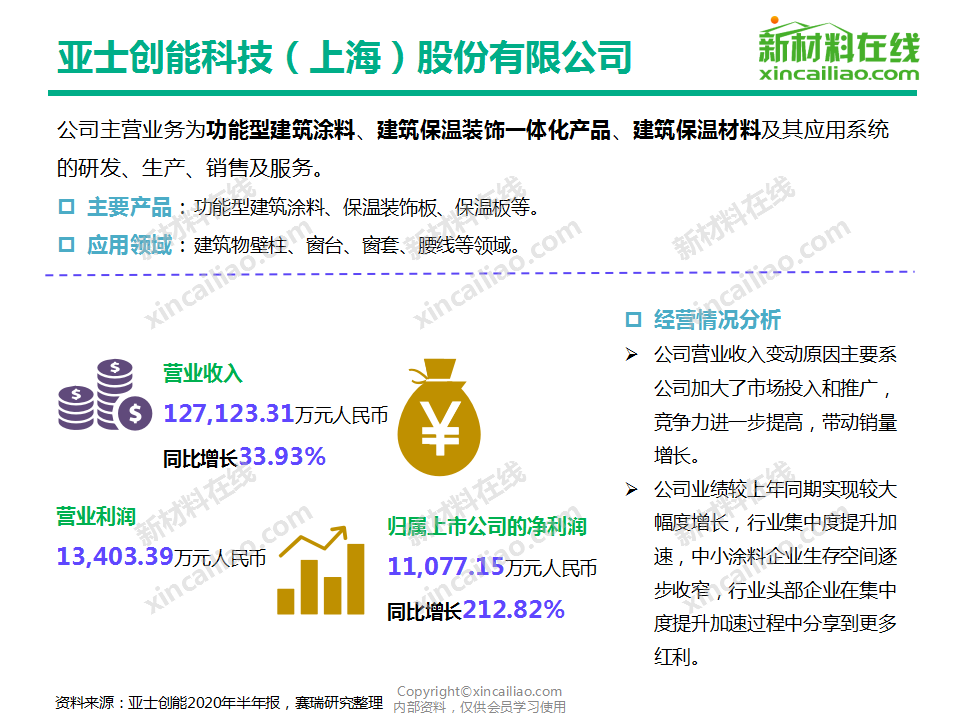Click the line 的研发、生产、销售及服务
The width and height of the screenshot is (960, 720).
point(190,168)
